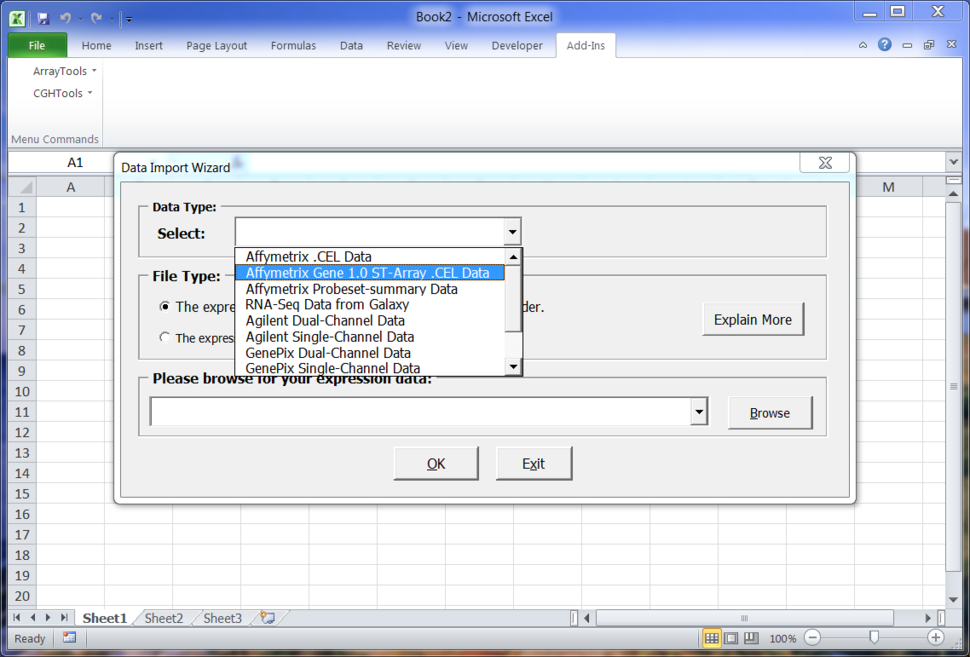This screenshot has height=657, width=970.
Task: Open the Formulas tab
Action: pyautogui.click(x=293, y=45)
